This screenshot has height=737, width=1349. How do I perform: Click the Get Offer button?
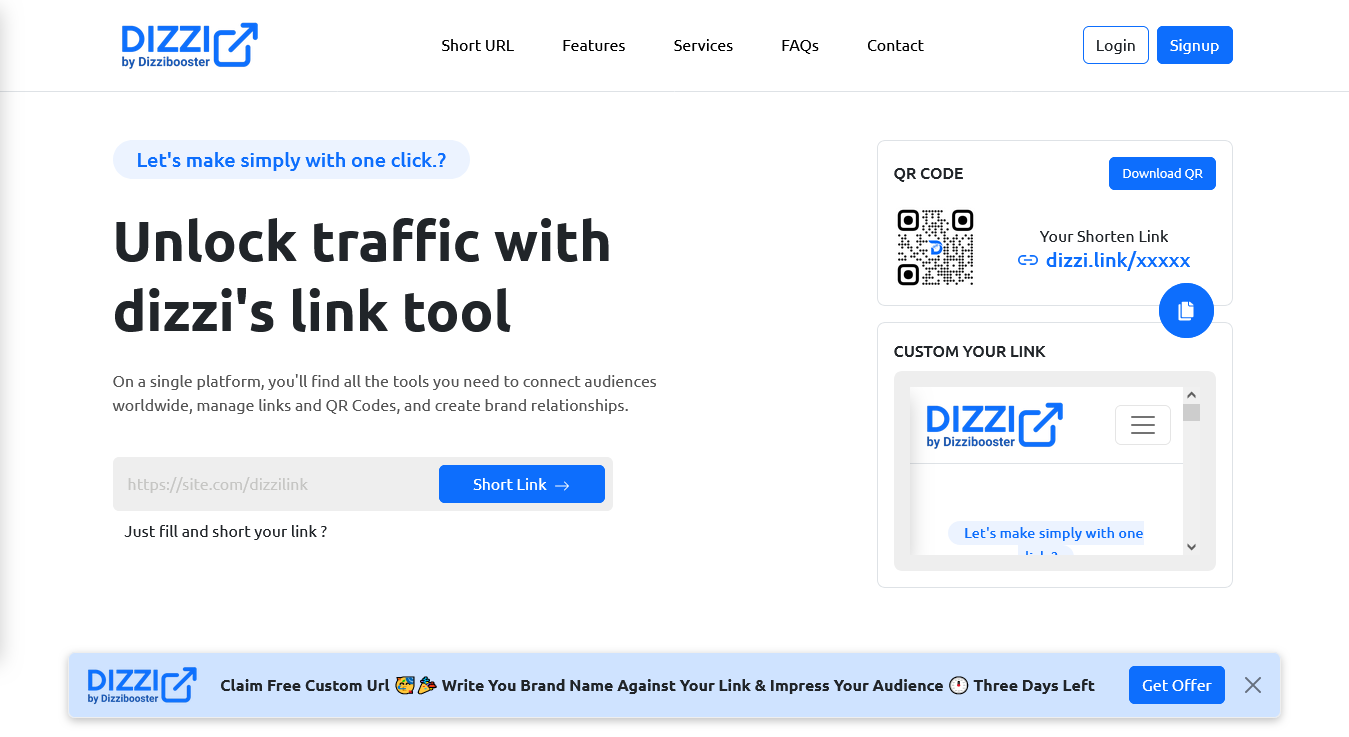[x=1176, y=685]
